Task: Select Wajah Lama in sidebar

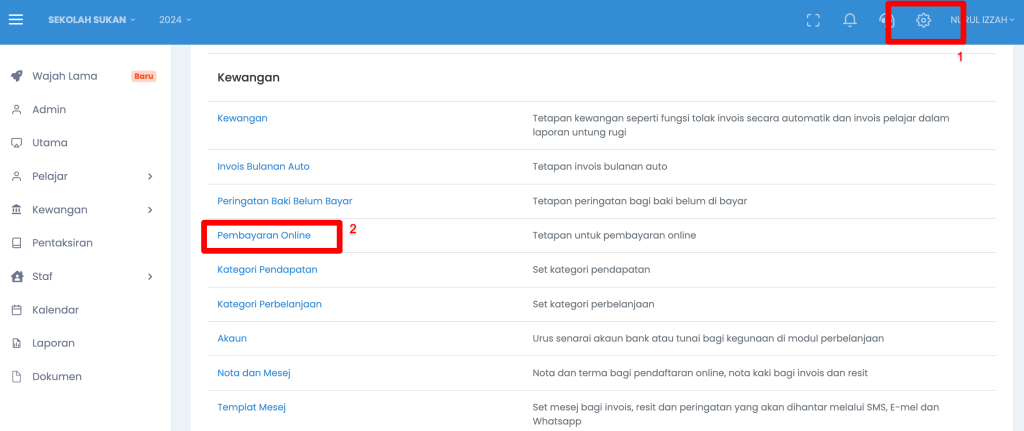Action: 65,76
